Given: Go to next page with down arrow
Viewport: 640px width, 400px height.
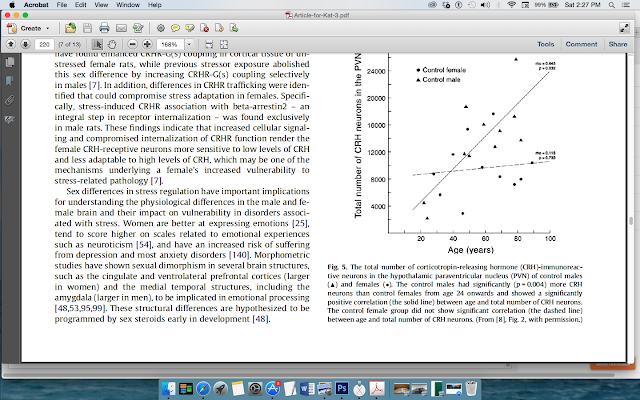Looking at the screenshot, I should (x=25, y=44).
